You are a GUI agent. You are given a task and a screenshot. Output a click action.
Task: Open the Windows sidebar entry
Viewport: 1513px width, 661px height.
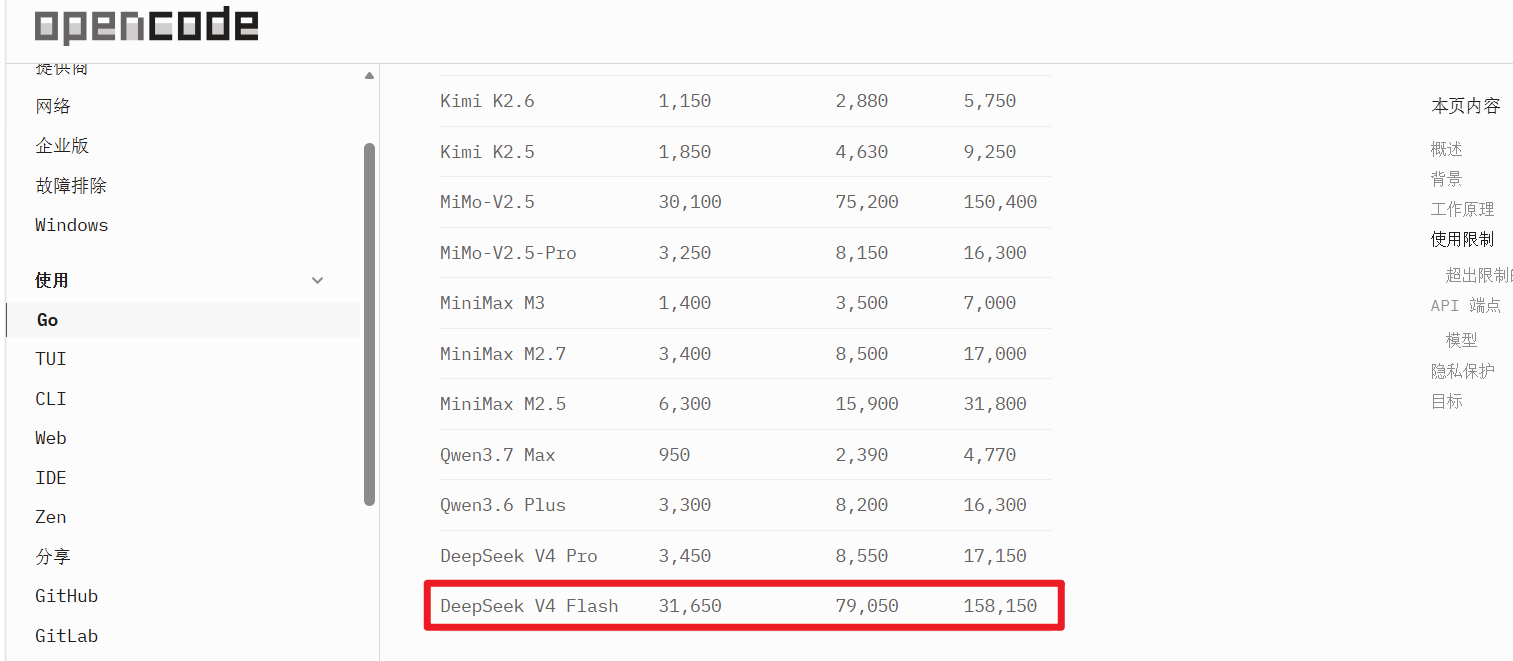pos(71,225)
